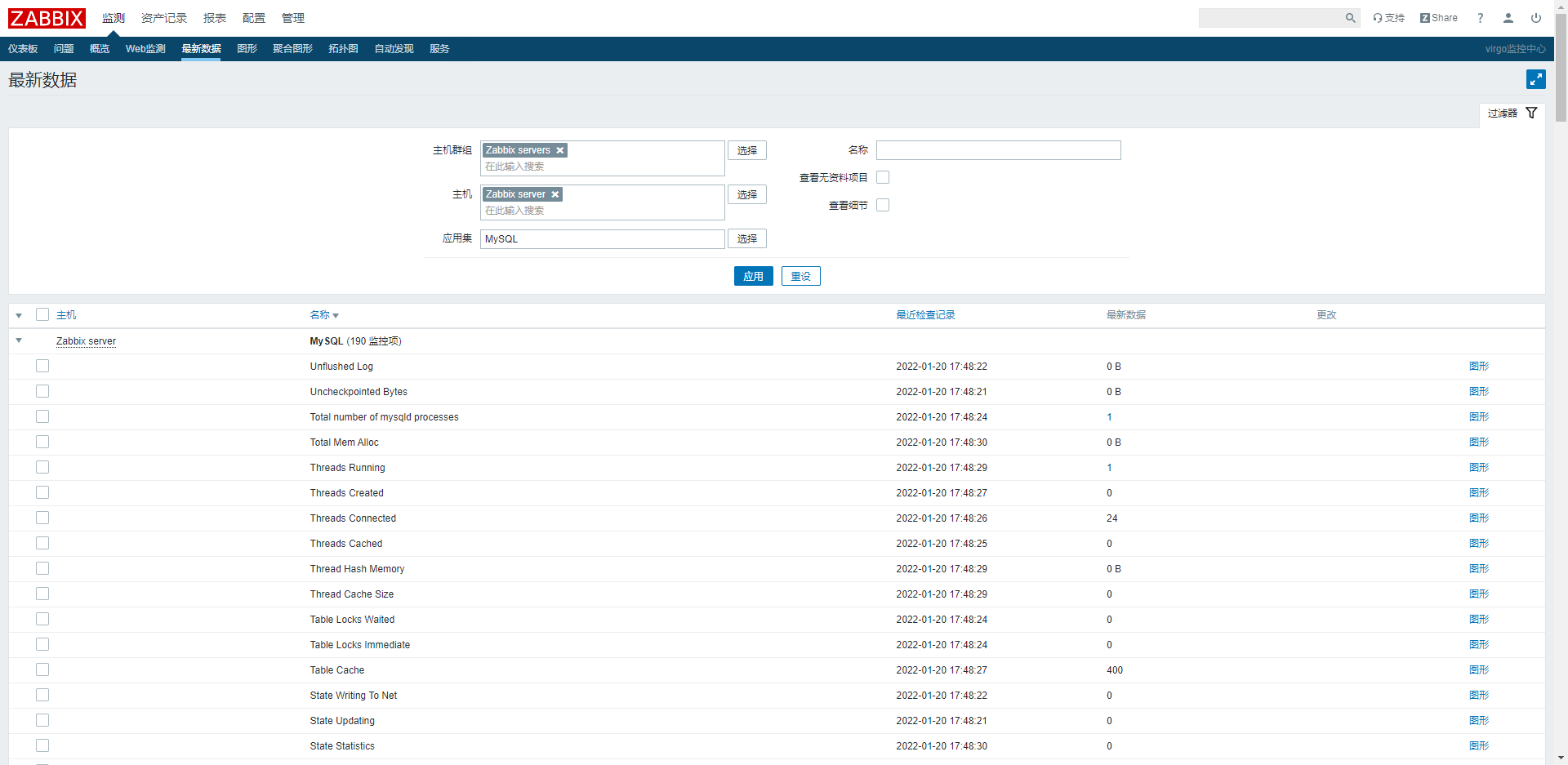Open the 监测 top menu

pyautogui.click(x=114, y=18)
